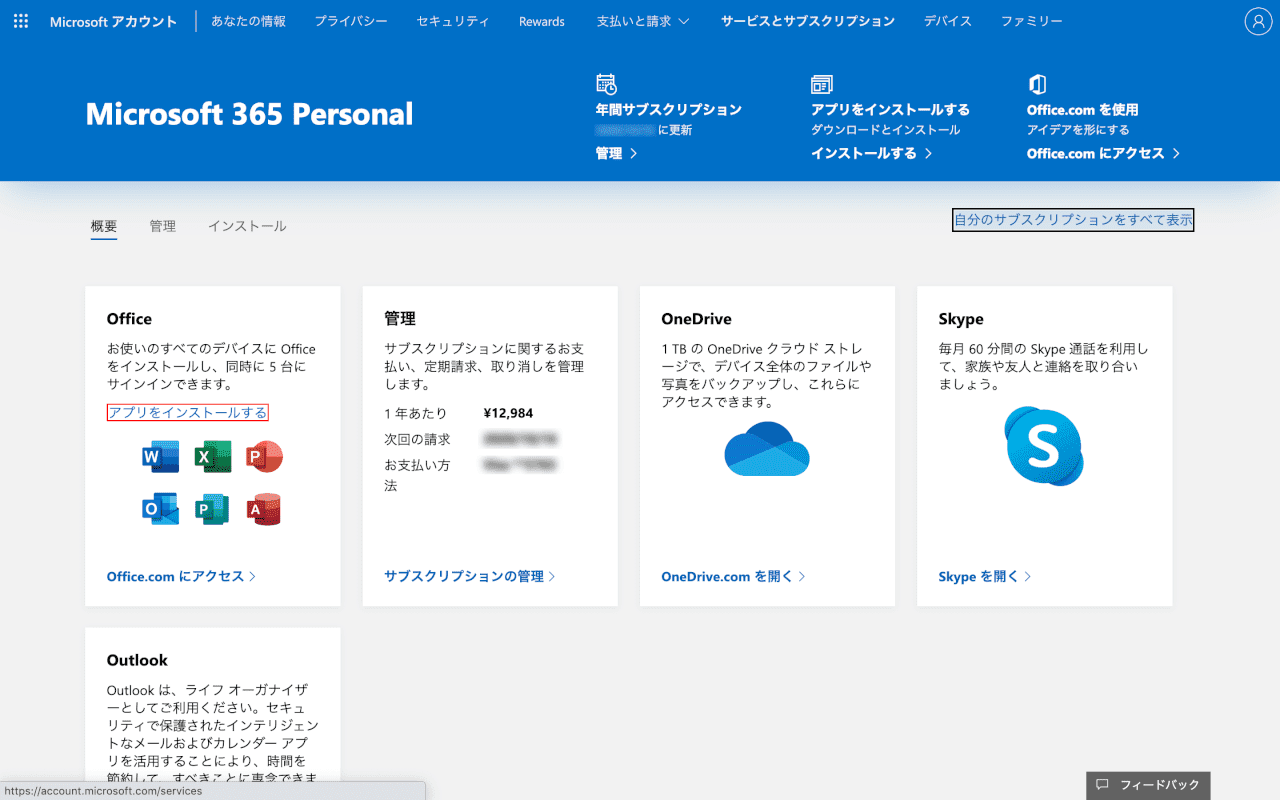Click 自分のサブスクリプションをすべて表示 link
The width and height of the screenshot is (1280, 800).
[x=1073, y=219]
